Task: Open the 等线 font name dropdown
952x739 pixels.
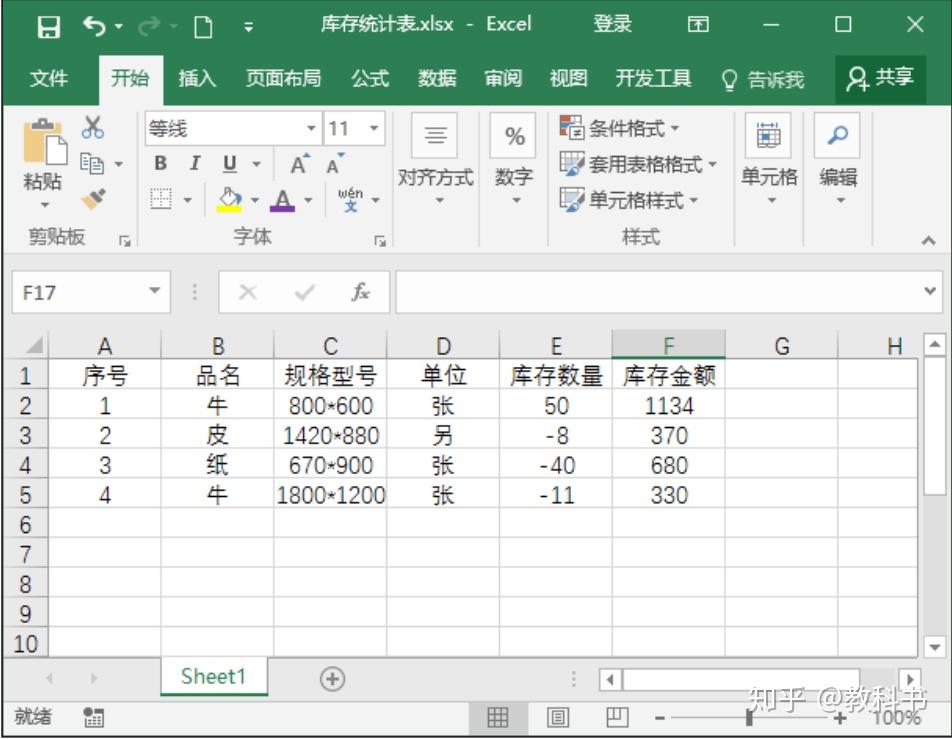Action: tap(311, 128)
